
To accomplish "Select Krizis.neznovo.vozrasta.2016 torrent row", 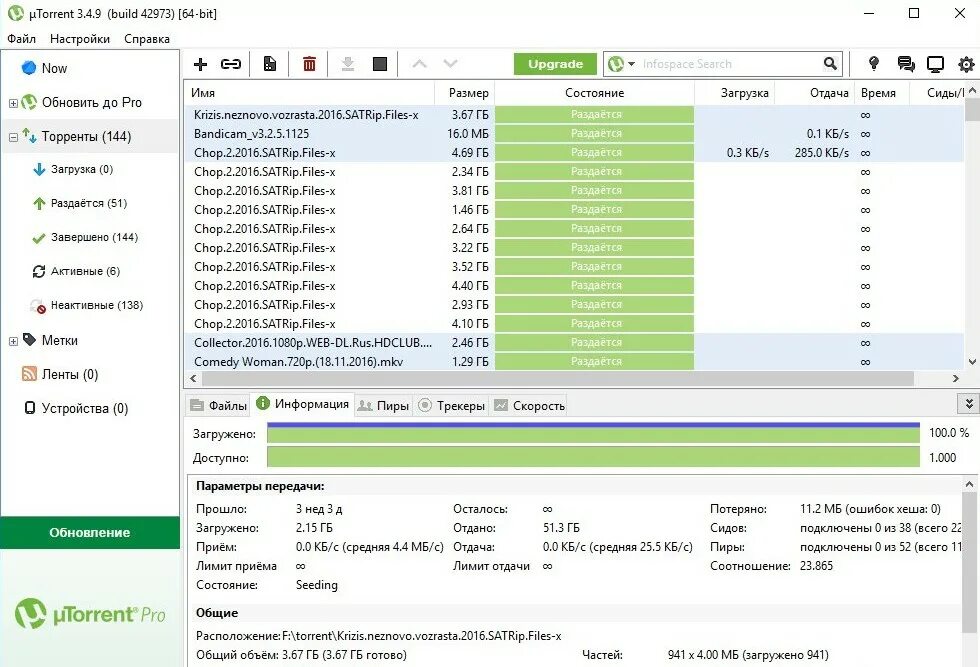I will pos(574,115).
